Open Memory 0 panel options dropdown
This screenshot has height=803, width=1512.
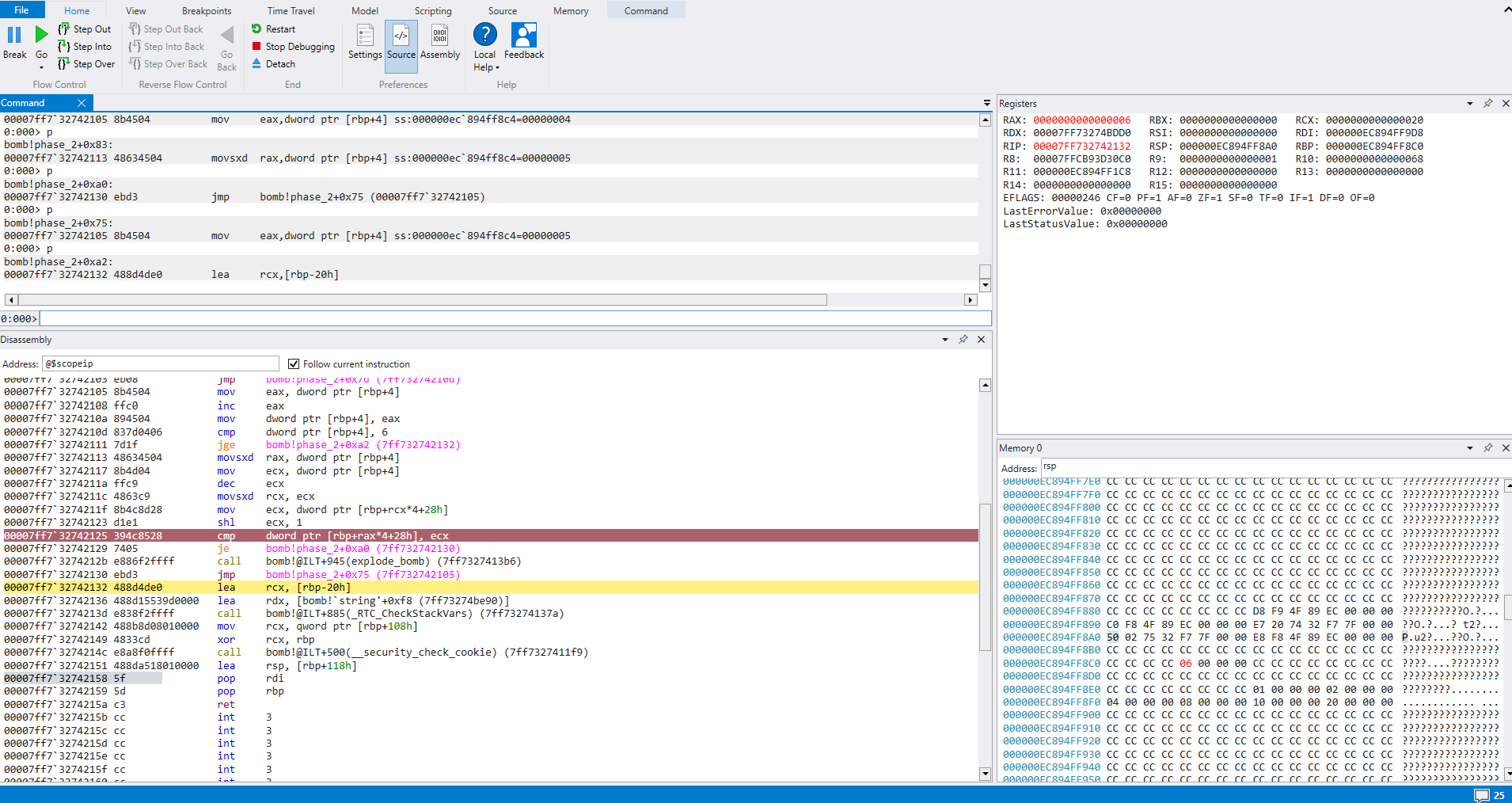pos(1470,448)
